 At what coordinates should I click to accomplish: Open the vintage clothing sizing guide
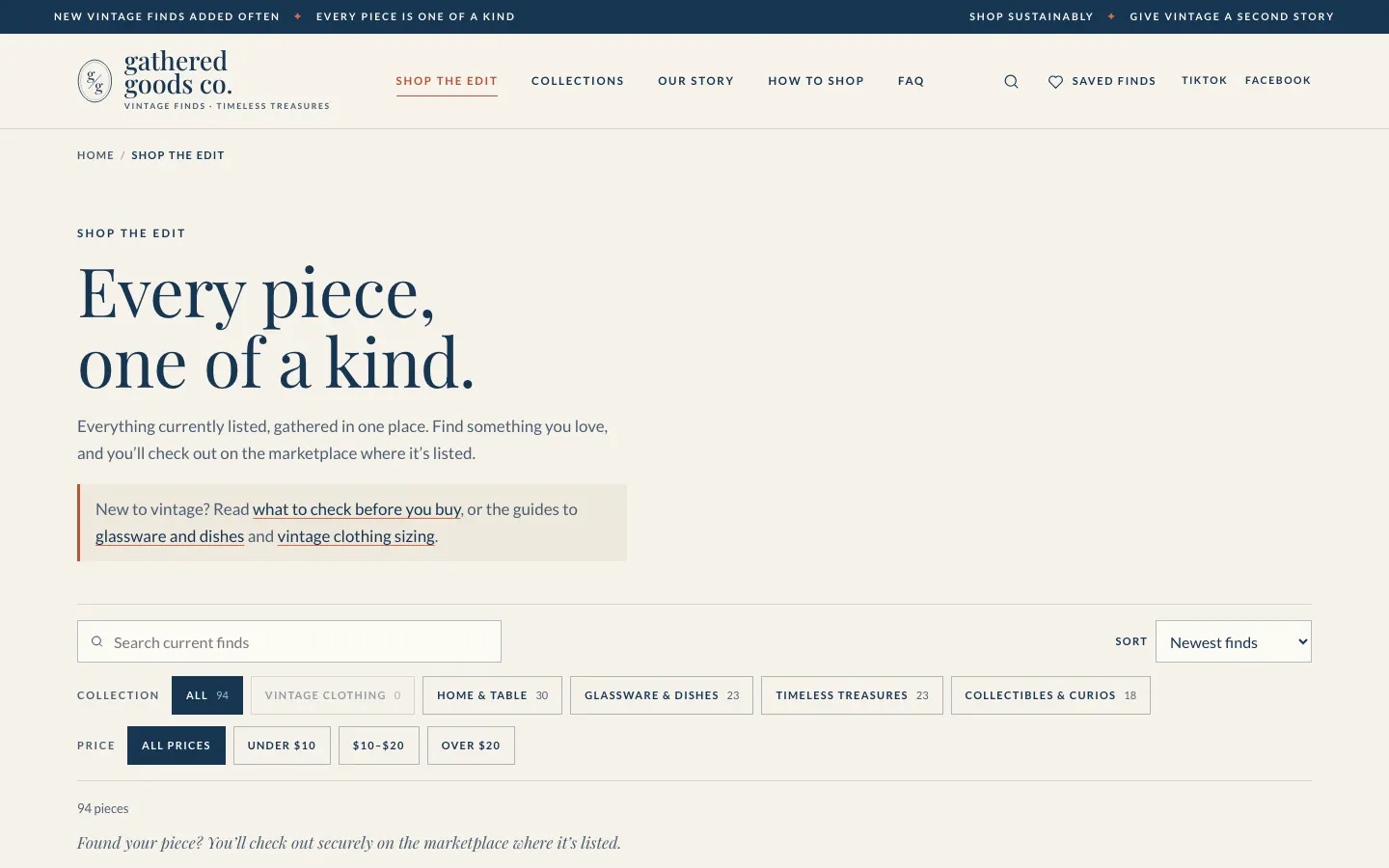coord(356,536)
